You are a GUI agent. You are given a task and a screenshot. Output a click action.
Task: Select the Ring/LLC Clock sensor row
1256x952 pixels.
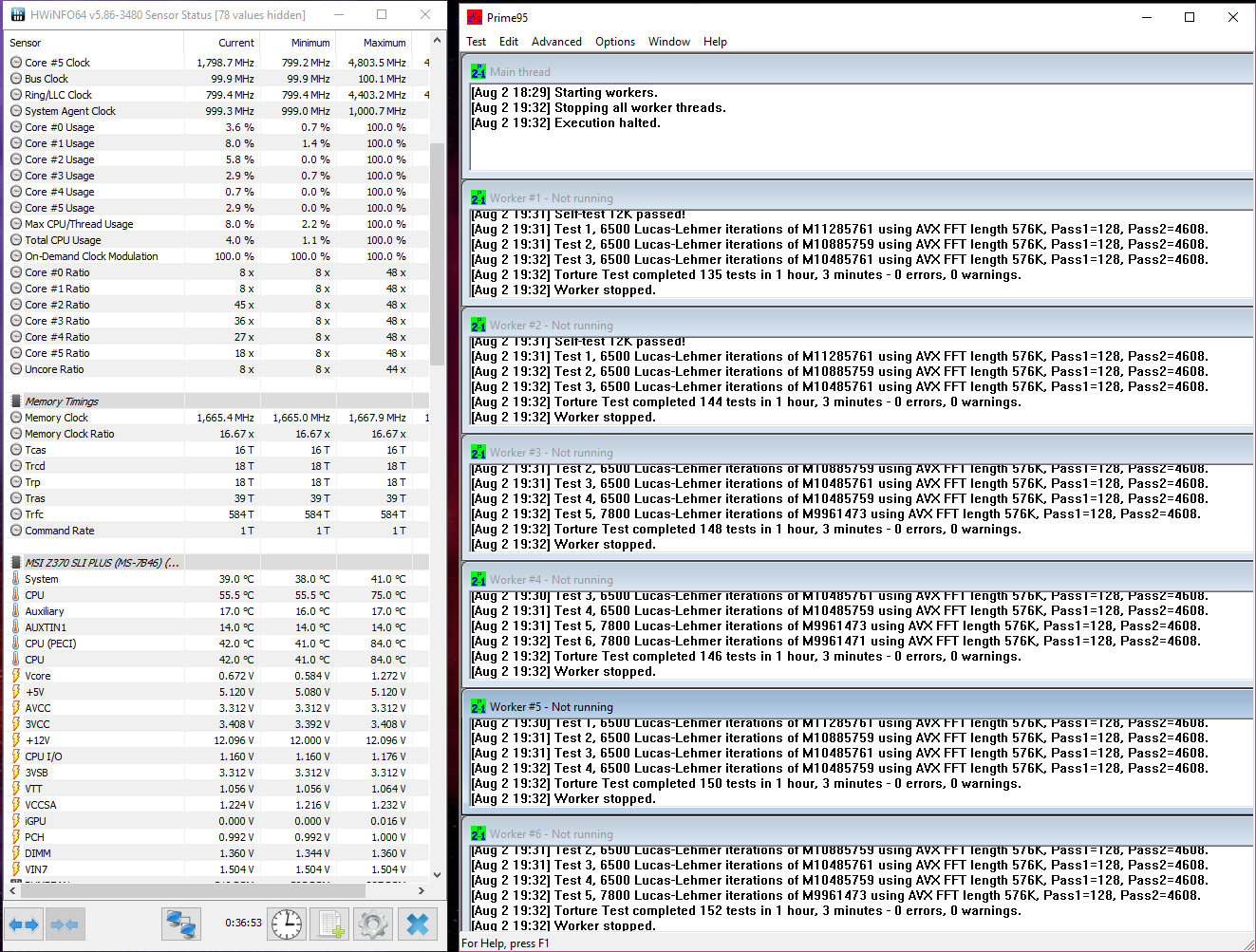[x=217, y=95]
